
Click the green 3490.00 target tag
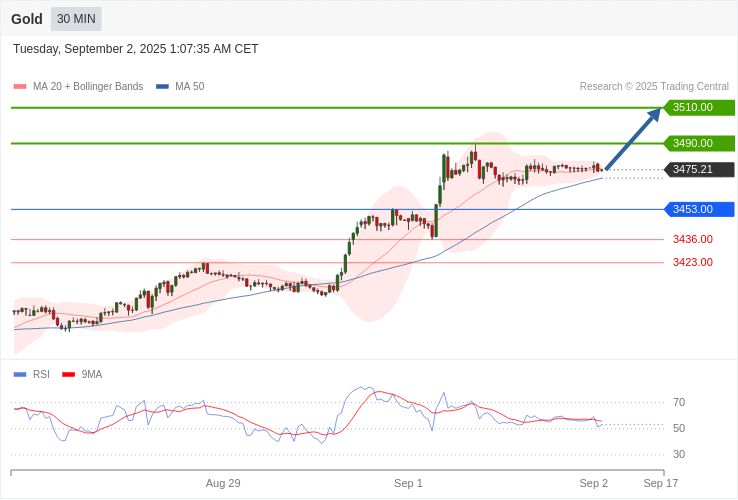point(697,143)
